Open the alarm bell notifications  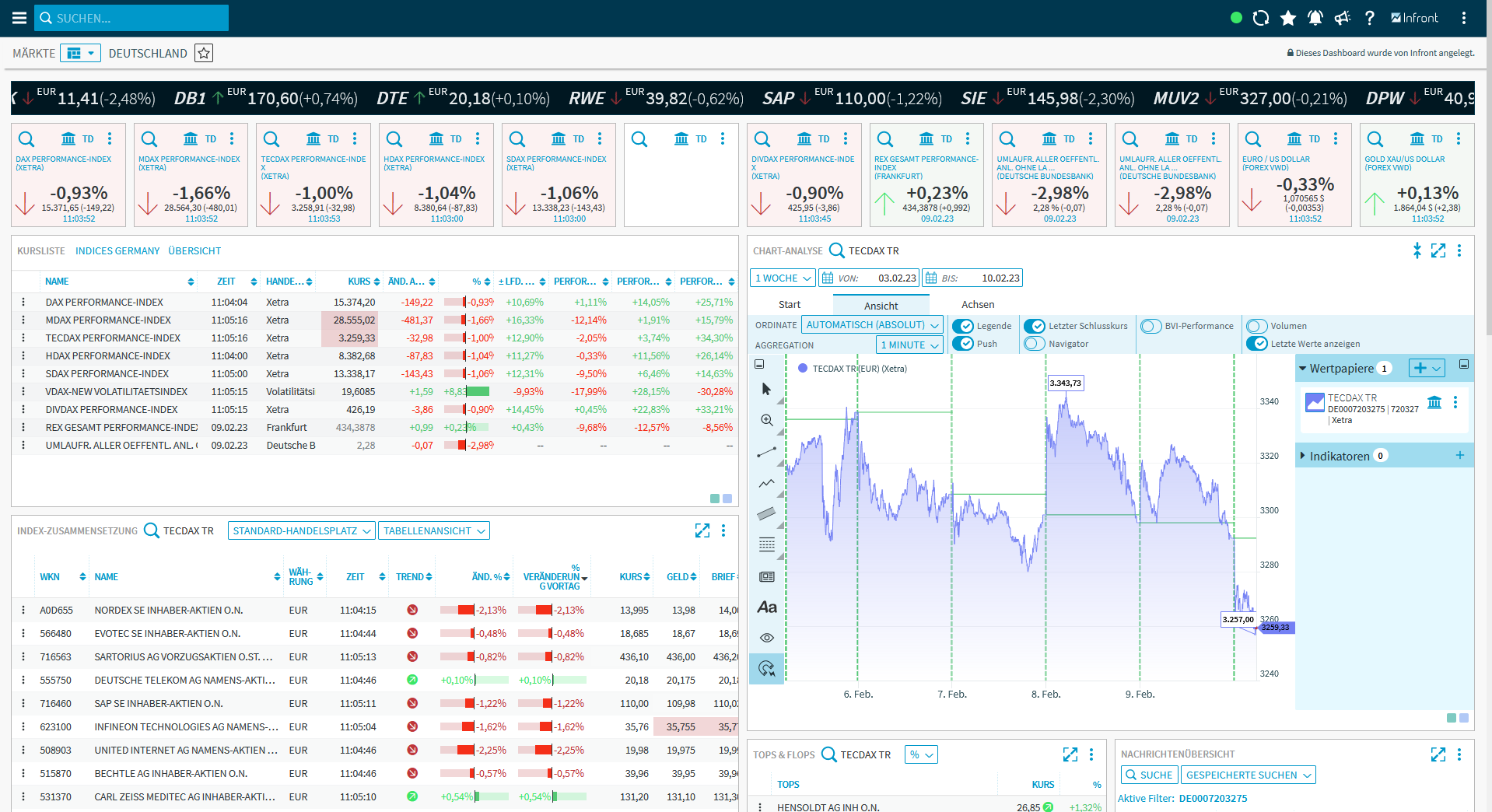coord(1315,18)
